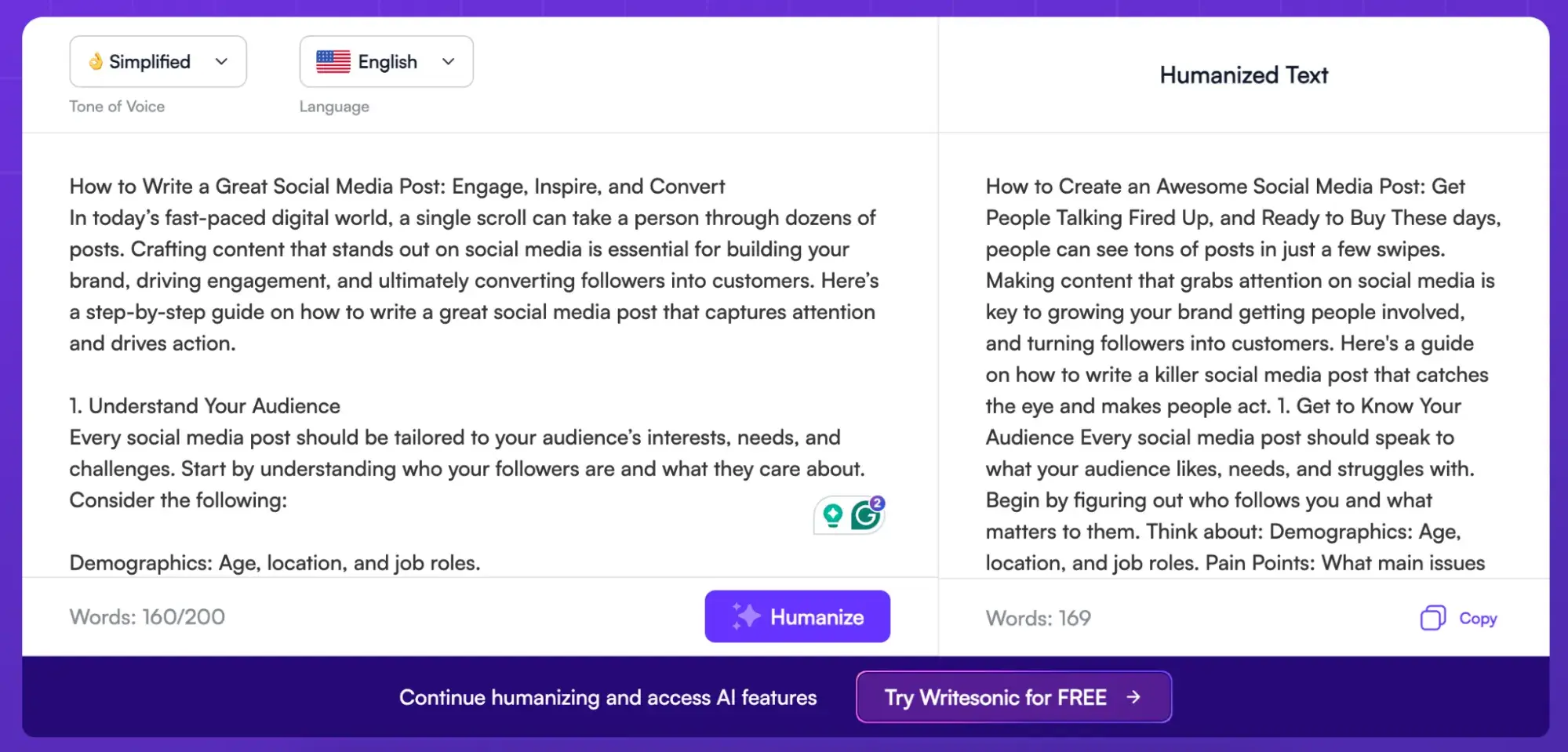The image size is (1568, 752).
Task: Click the Words: 160/200 counter
Action: pyautogui.click(x=147, y=617)
